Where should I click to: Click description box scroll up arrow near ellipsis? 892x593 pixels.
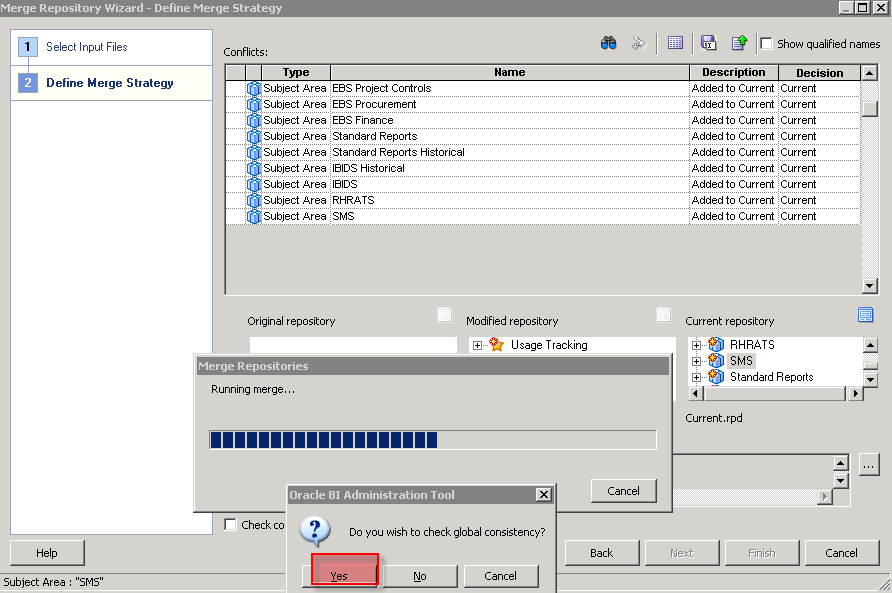tap(841, 463)
